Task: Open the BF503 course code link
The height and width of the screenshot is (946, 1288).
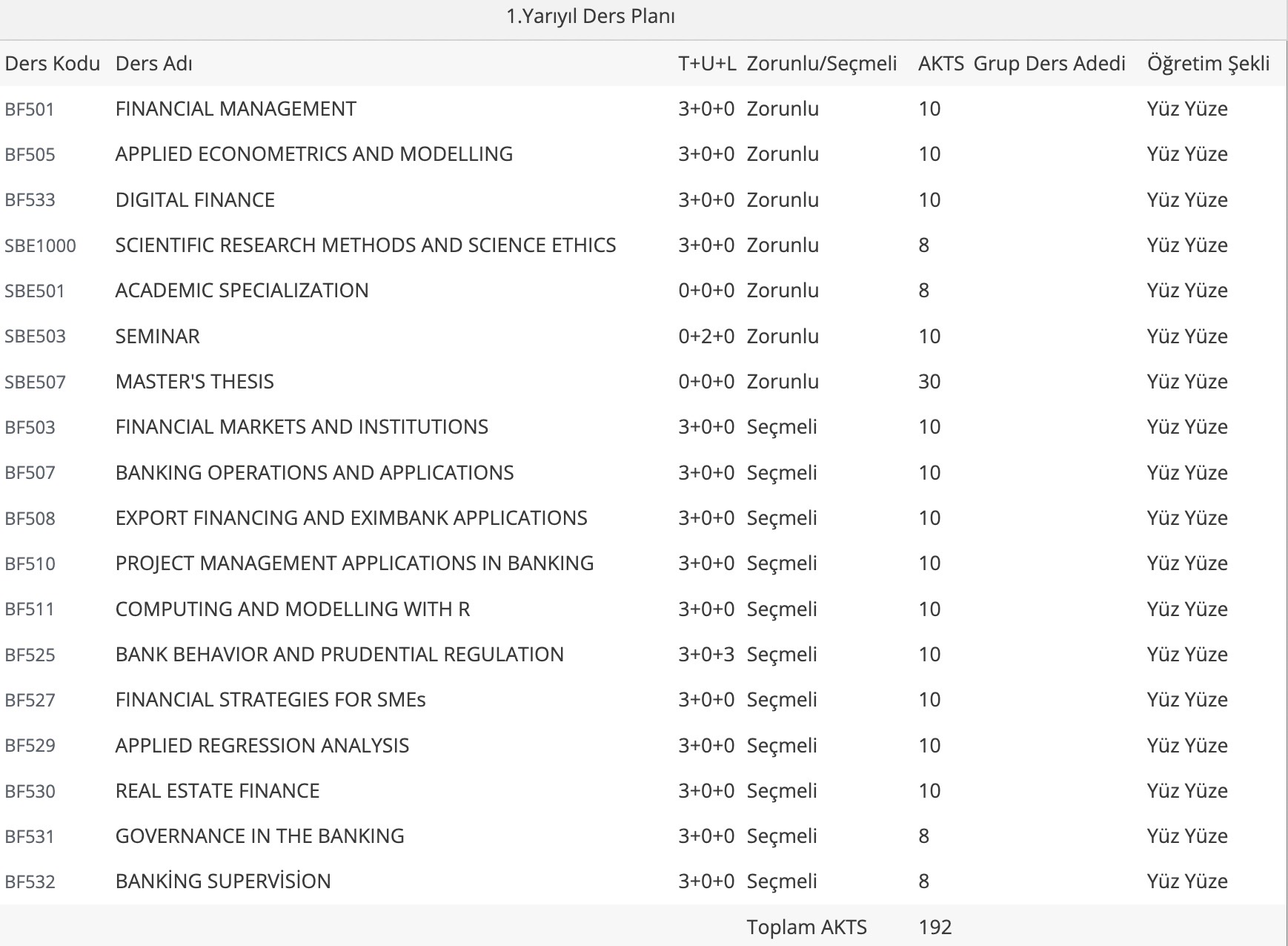Action: click(30, 428)
